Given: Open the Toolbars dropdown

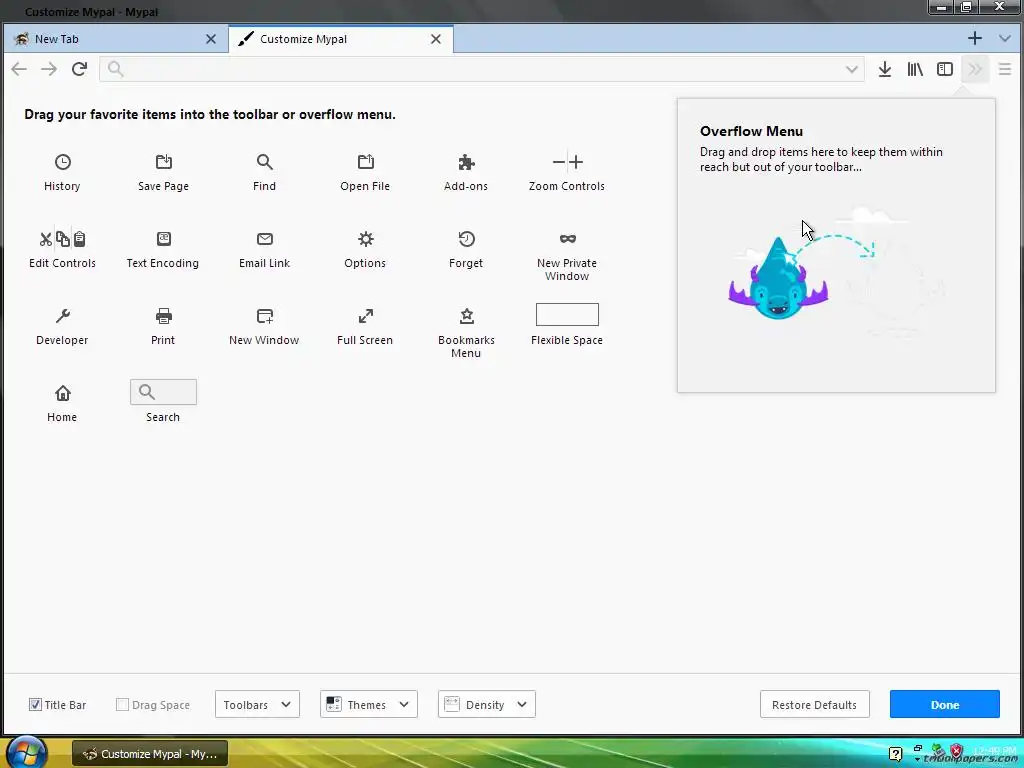Looking at the screenshot, I should 257,705.
